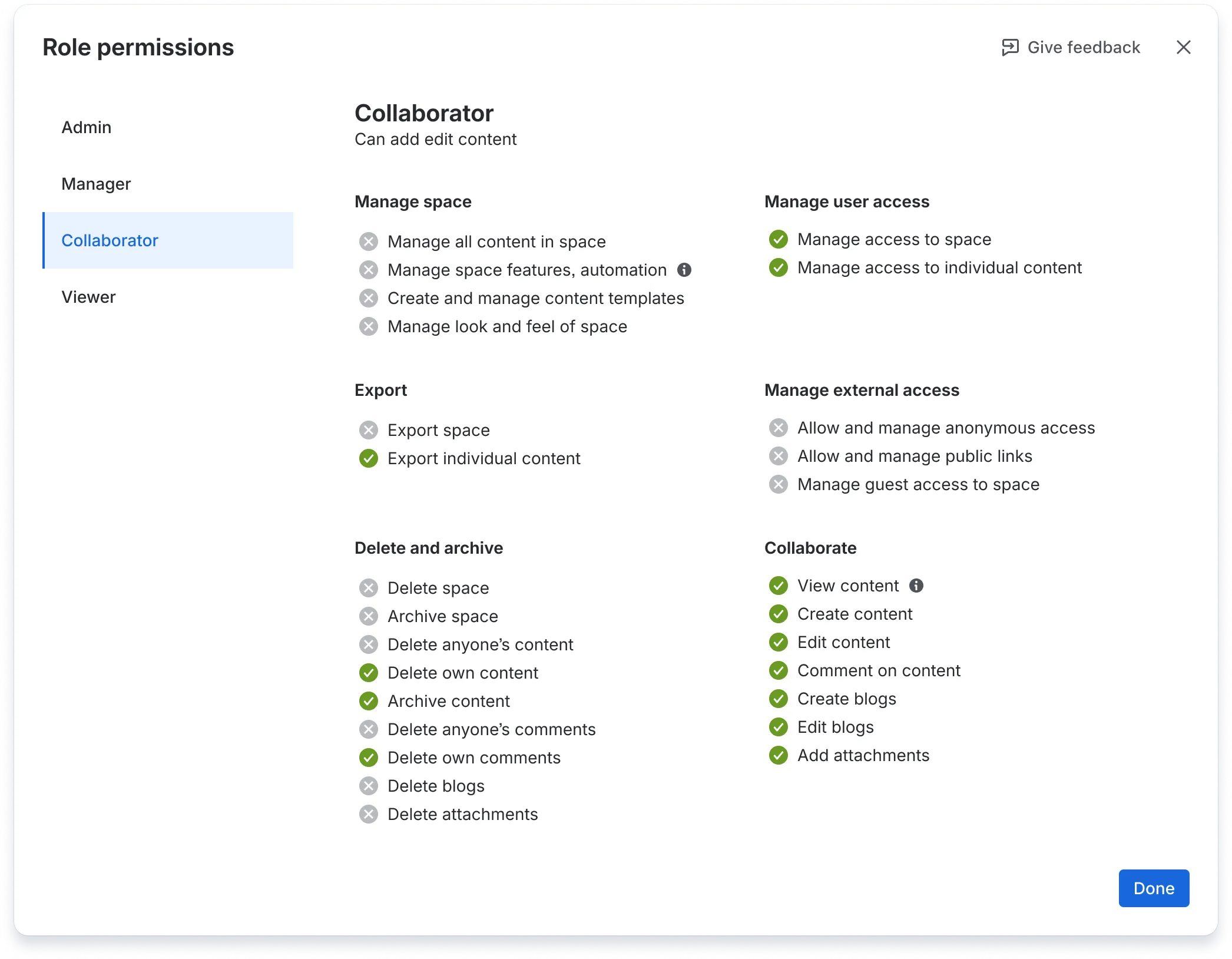Click the Delete and archive heading
1232x959 pixels.
point(429,548)
